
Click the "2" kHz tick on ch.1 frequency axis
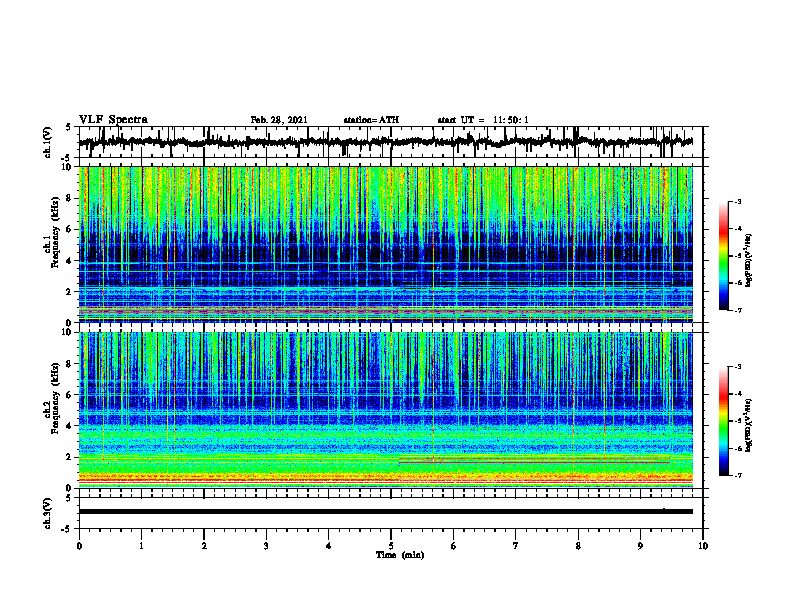tap(70, 292)
